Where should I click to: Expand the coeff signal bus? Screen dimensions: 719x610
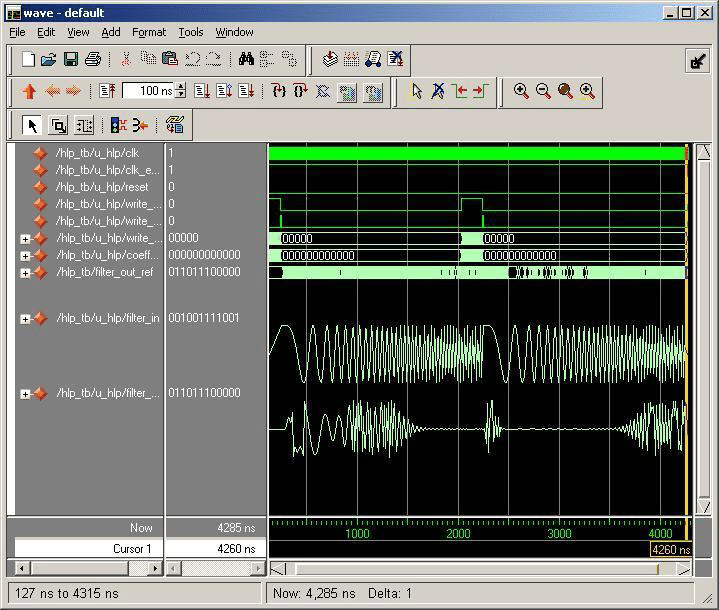point(25,255)
